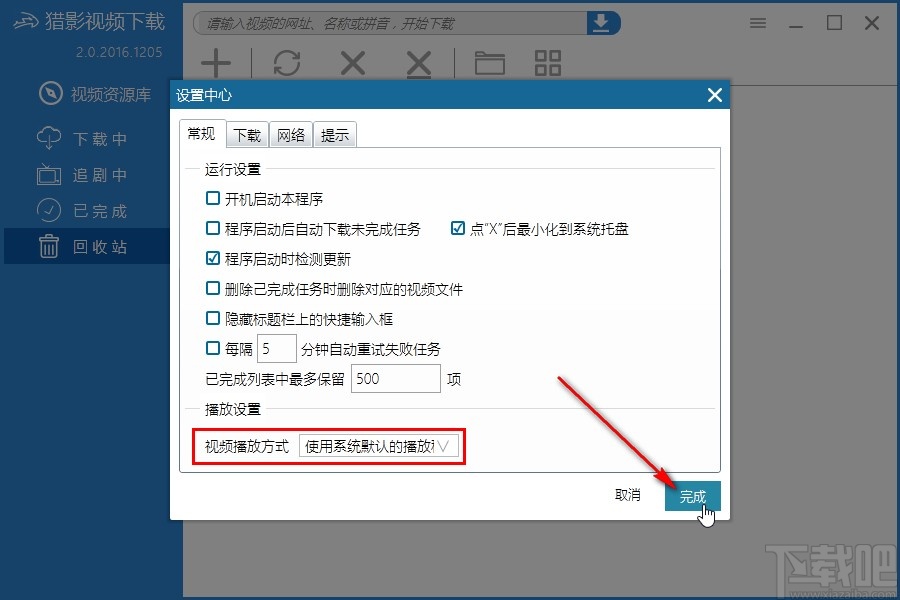The height and width of the screenshot is (600, 900).
Task: Click the 完成 button to save settings
Action: tap(692, 496)
